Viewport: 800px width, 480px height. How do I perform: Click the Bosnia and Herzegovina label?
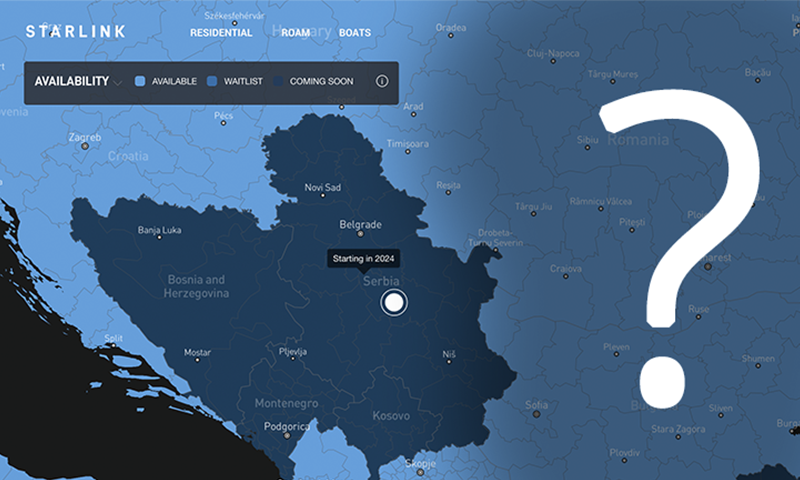point(196,287)
